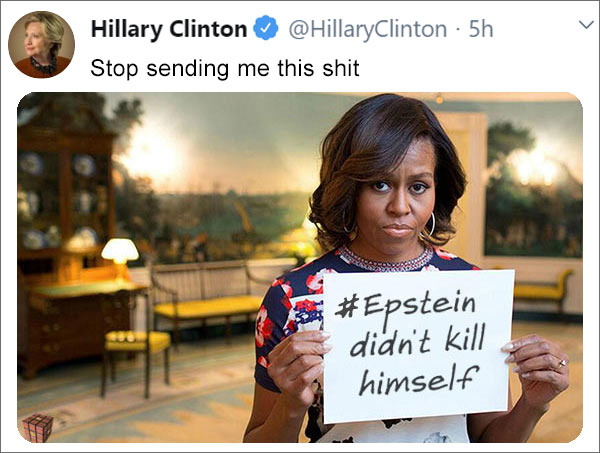This screenshot has height=453, width=600.
Task: Visit the @HillaryClinton handle link
Action: 367,29
